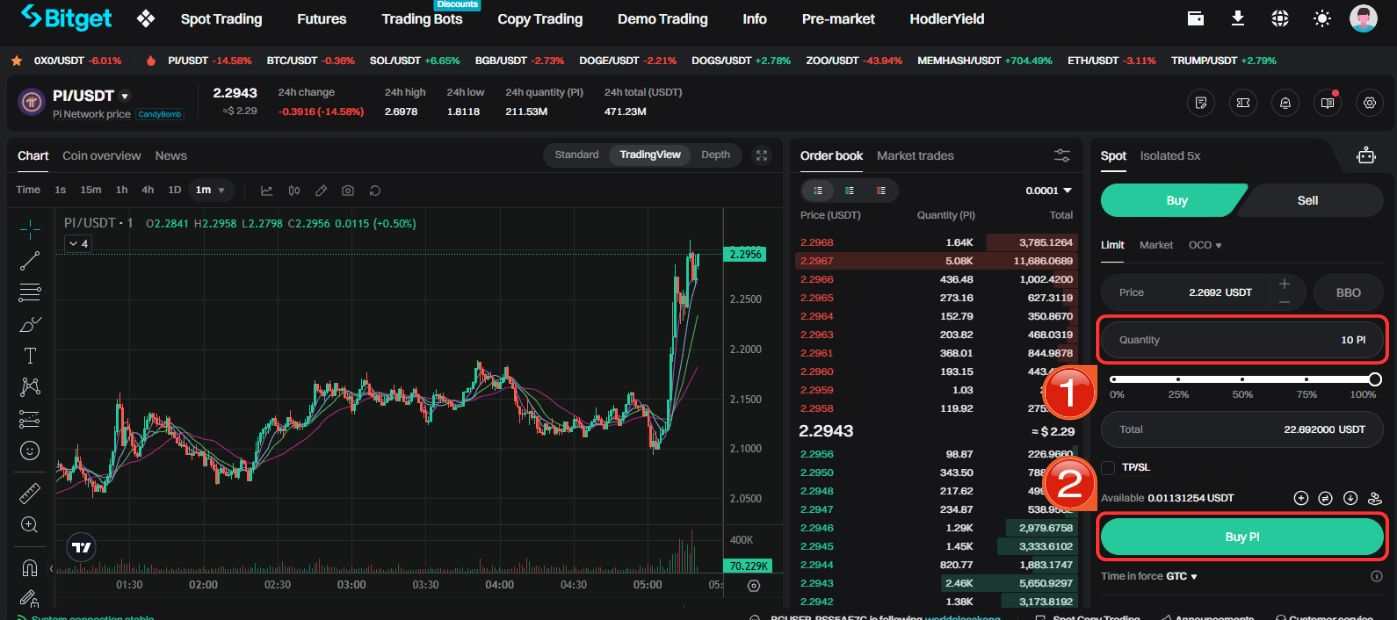Collapse the indicator legend with 4 chevron
Screen dimensions: 1397x620
tap(77, 243)
